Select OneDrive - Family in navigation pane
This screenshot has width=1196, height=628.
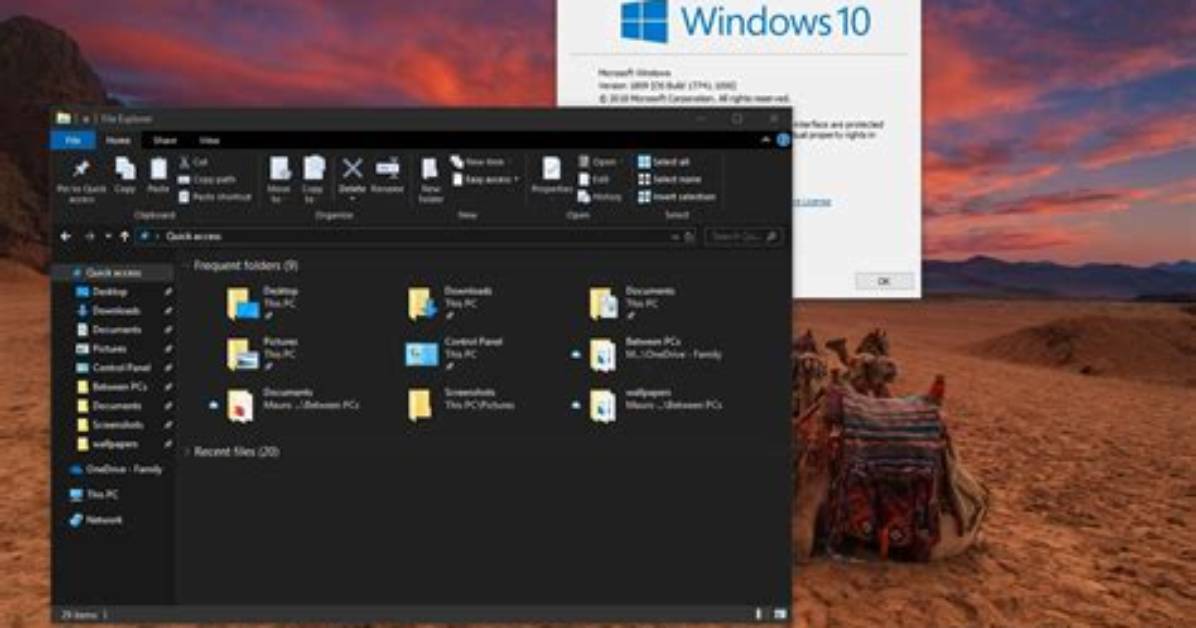tap(114, 469)
